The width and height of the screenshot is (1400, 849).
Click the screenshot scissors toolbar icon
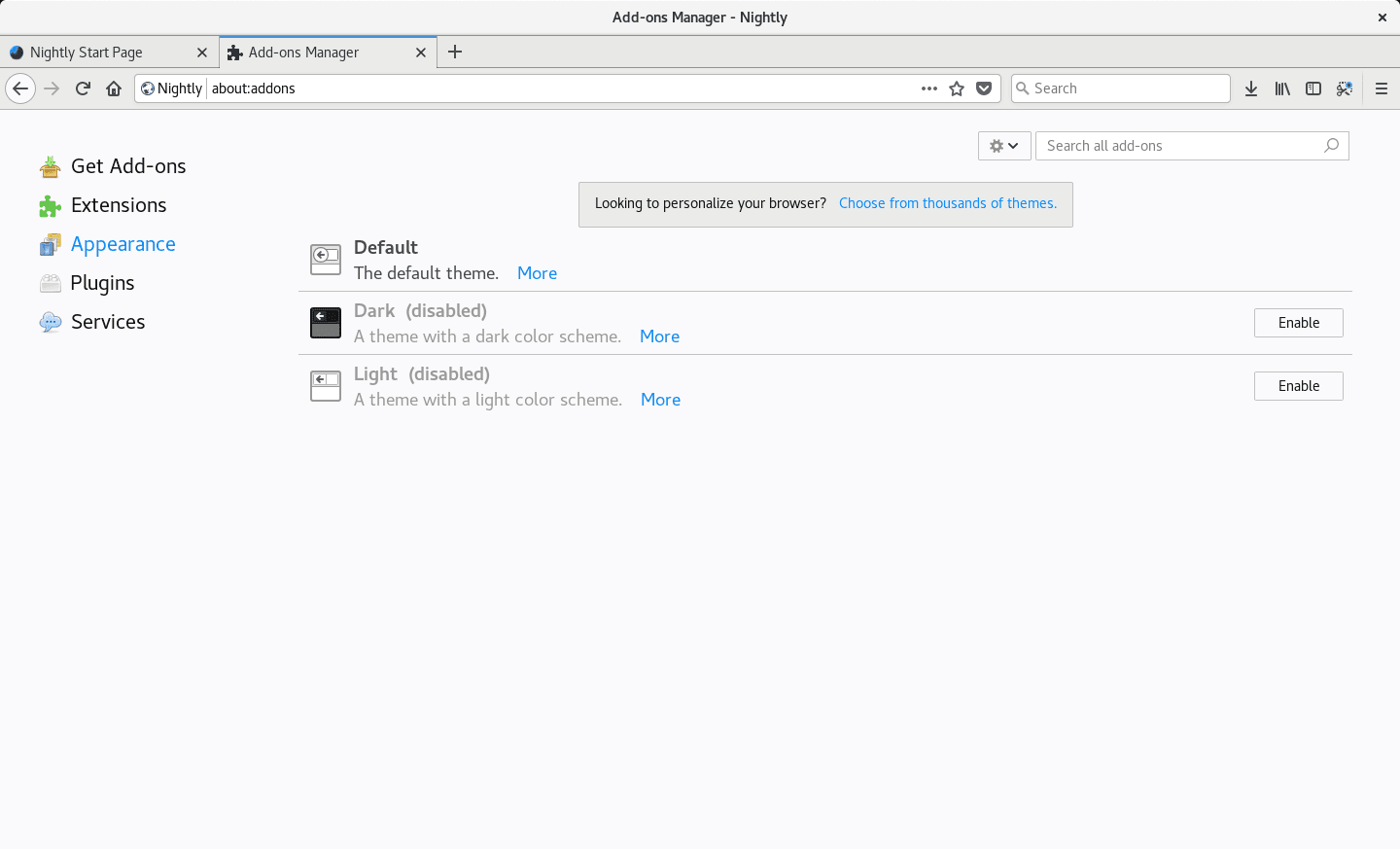pos(1345,88)
